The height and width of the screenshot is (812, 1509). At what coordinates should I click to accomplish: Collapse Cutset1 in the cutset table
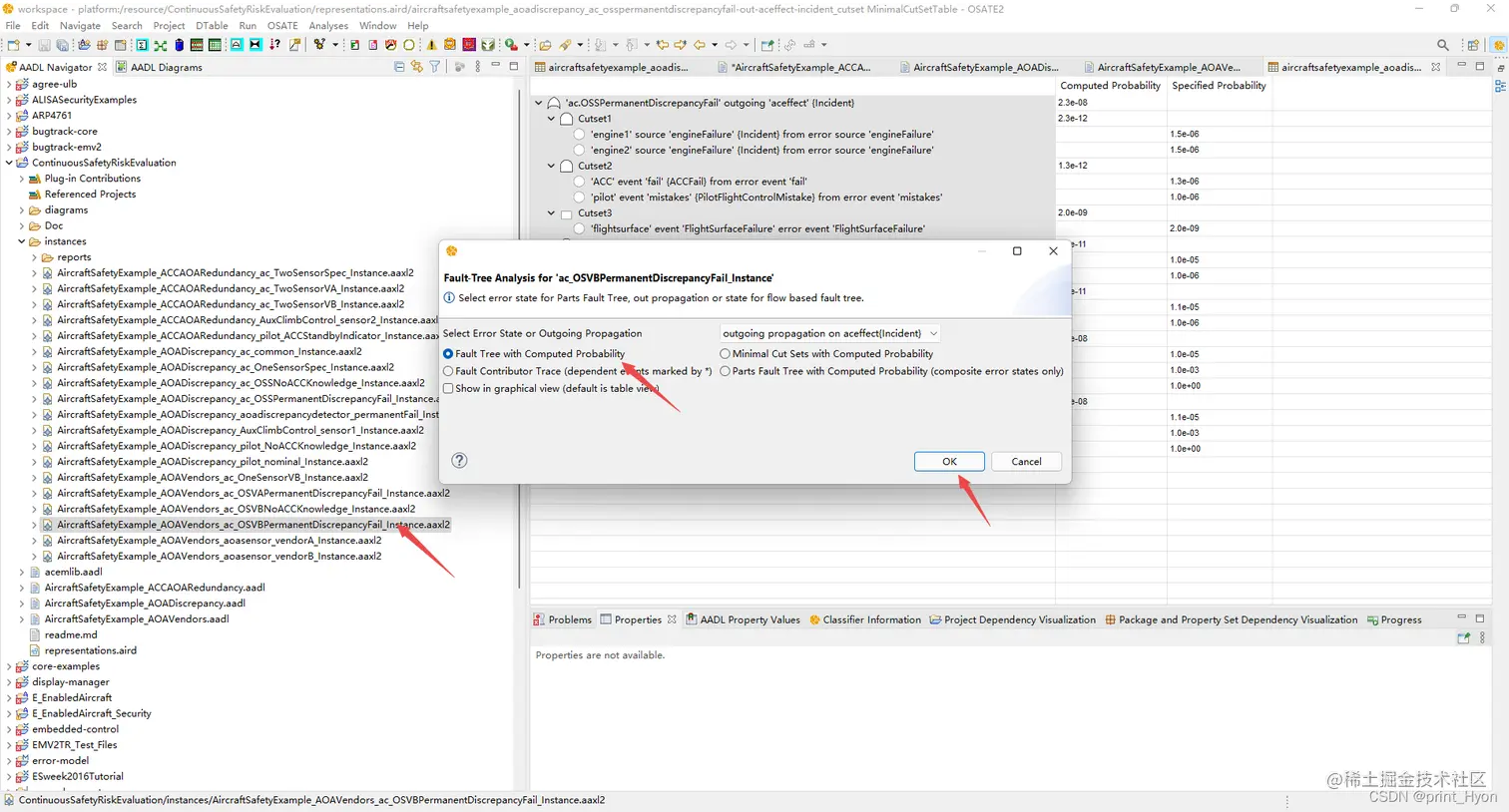point(551,119)
